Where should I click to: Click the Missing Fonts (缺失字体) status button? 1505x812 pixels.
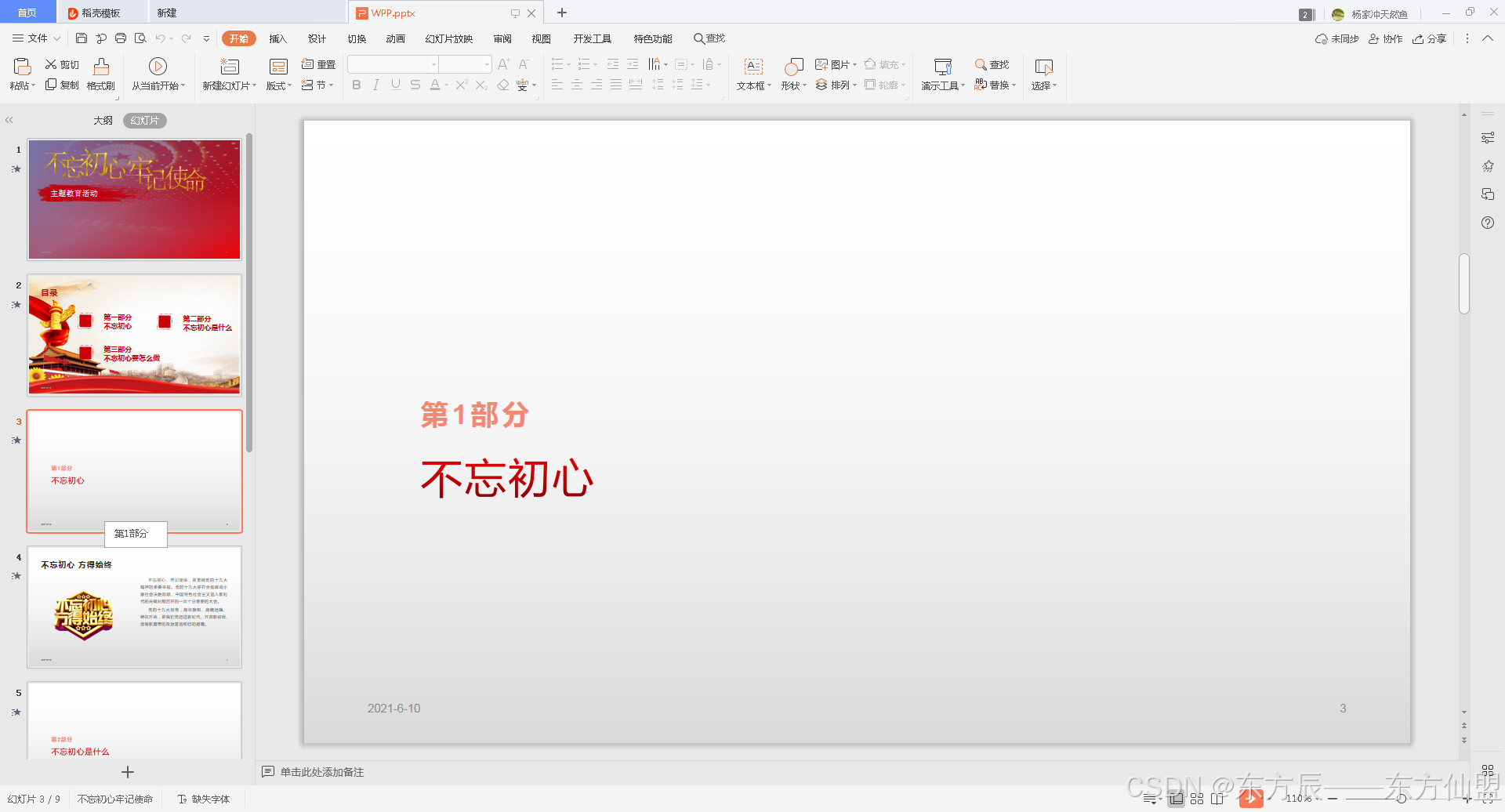[204, 799]
